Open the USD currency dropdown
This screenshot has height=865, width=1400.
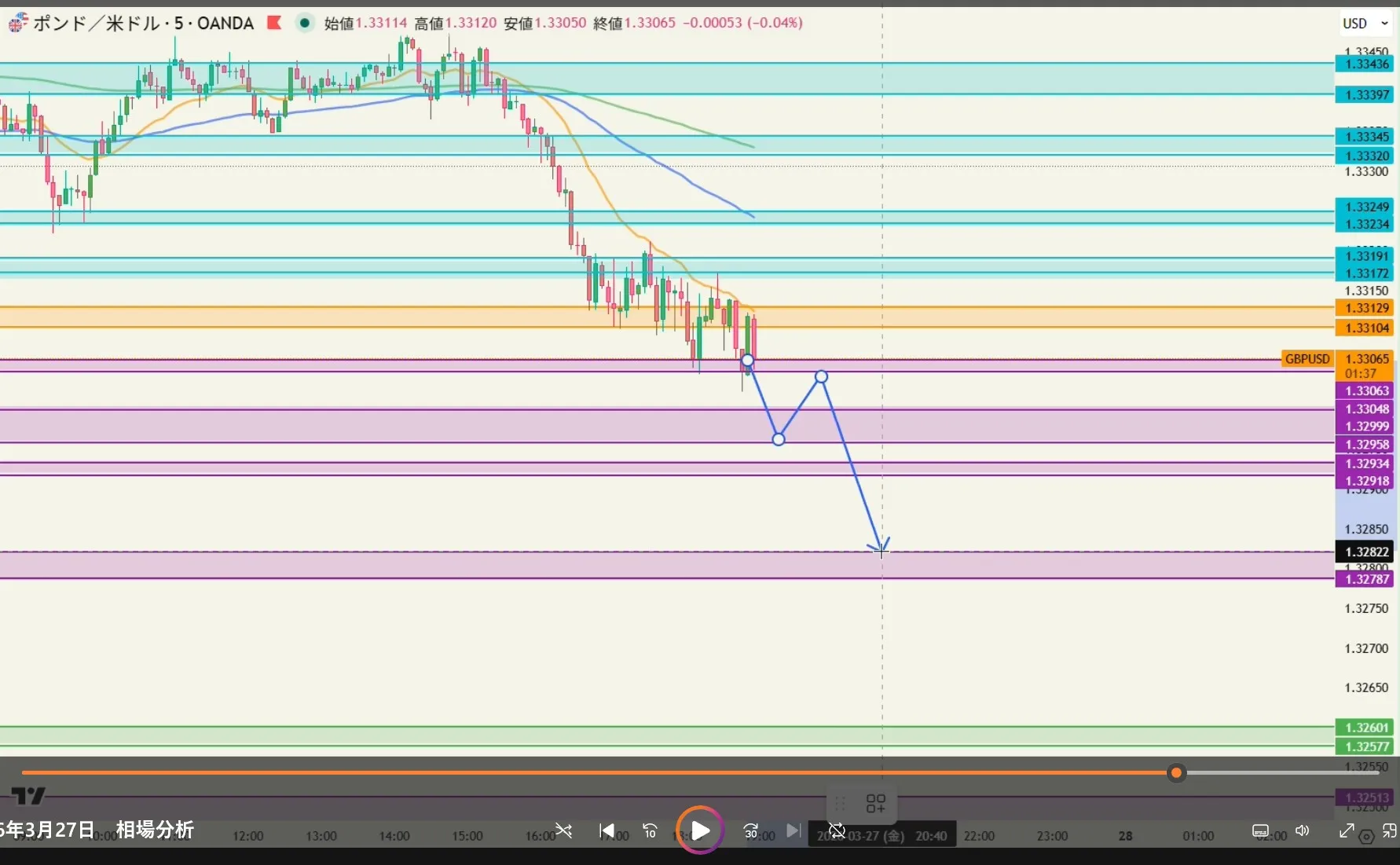click(1365, 24)
